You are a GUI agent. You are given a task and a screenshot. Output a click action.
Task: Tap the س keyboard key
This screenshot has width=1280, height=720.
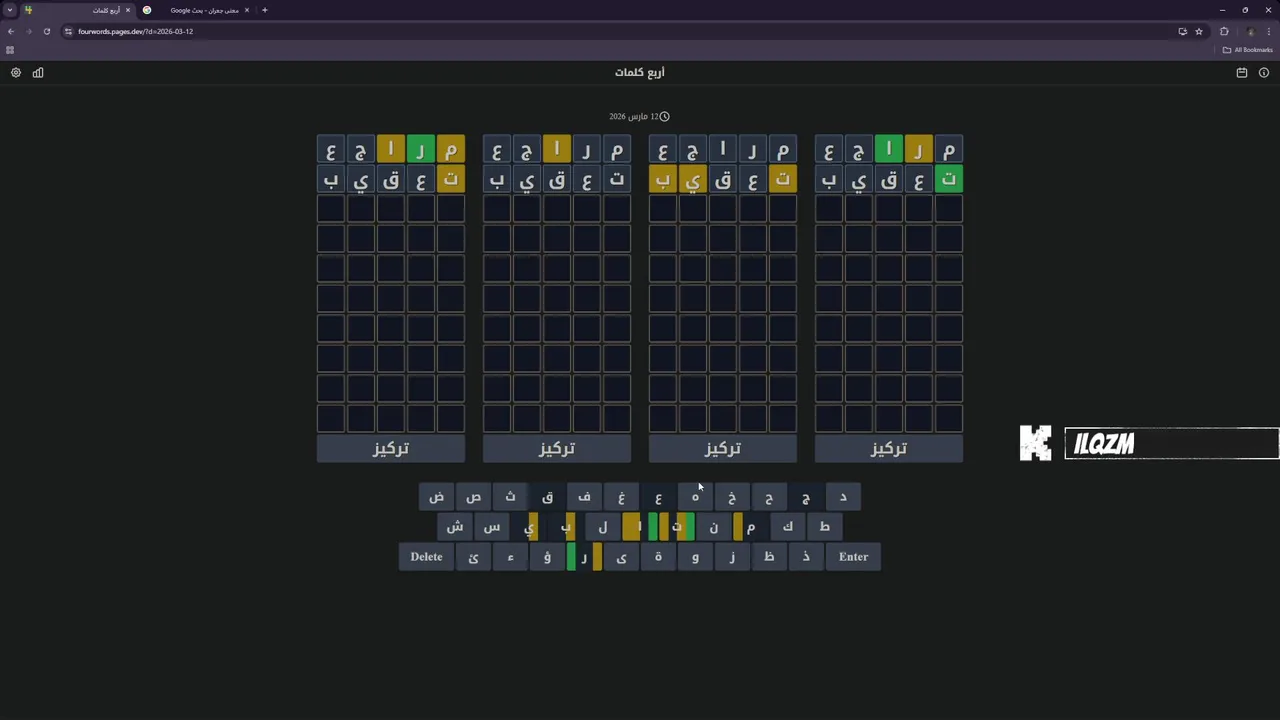tap(492, 527)
